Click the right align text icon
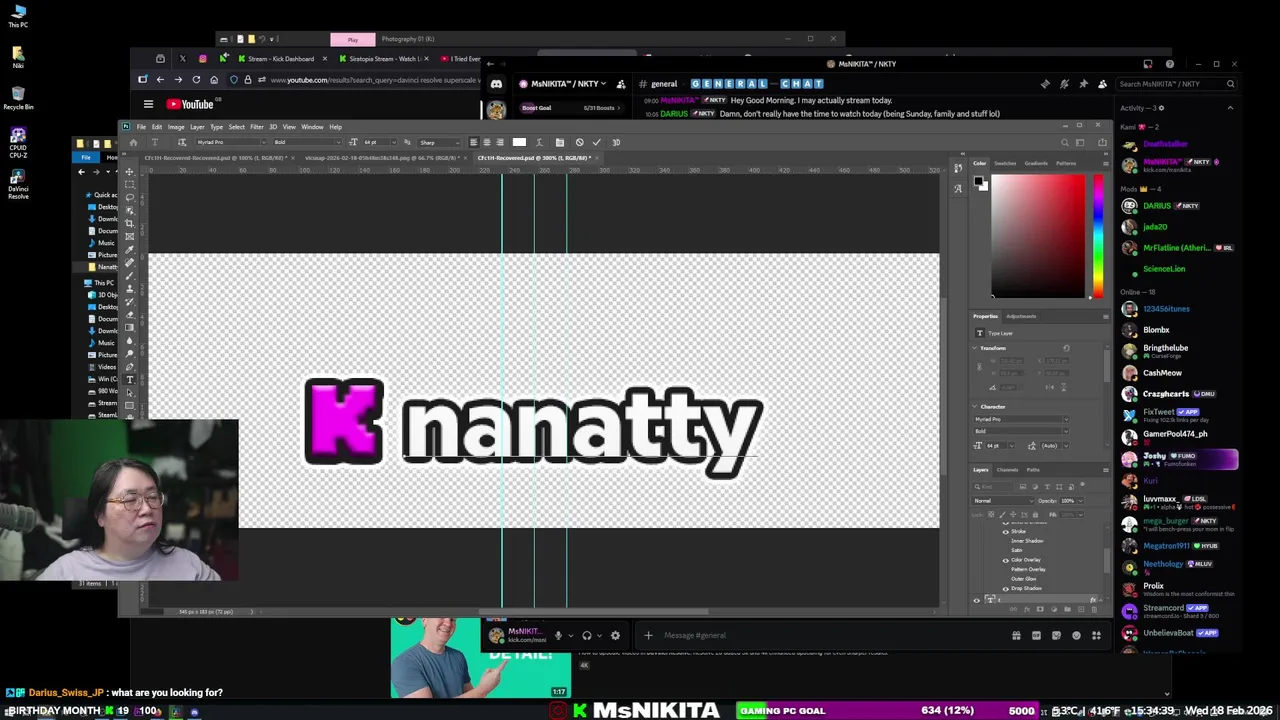This screenshot has height=720, width=1280. [x=500, y=142]
